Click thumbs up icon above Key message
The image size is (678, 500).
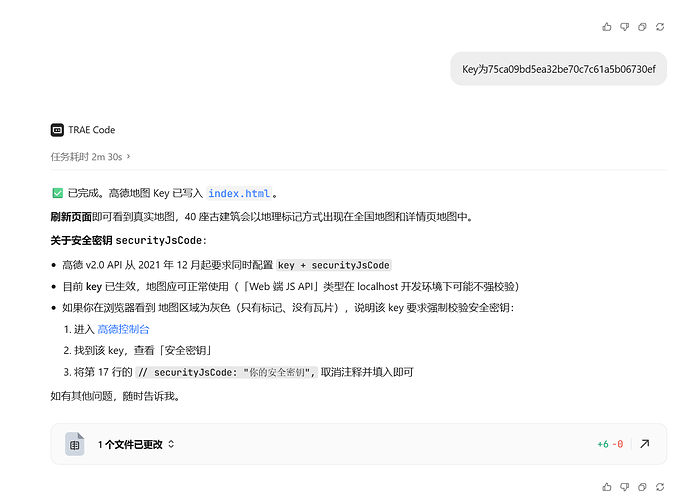607,27
